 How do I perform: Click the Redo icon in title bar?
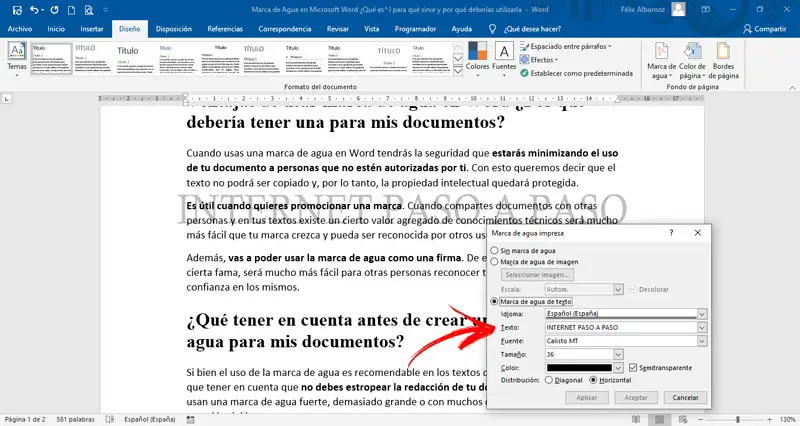click(x=55, y=10)
